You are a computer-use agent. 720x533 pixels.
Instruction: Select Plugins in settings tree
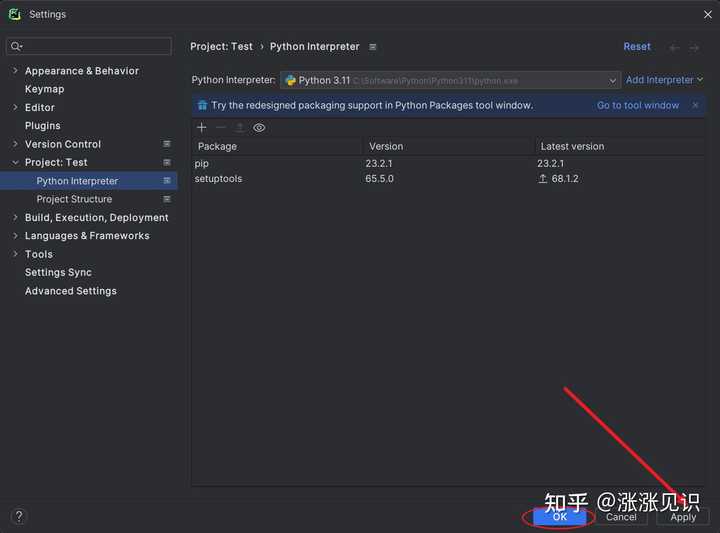pyautogui.click(x=43, y=126)
